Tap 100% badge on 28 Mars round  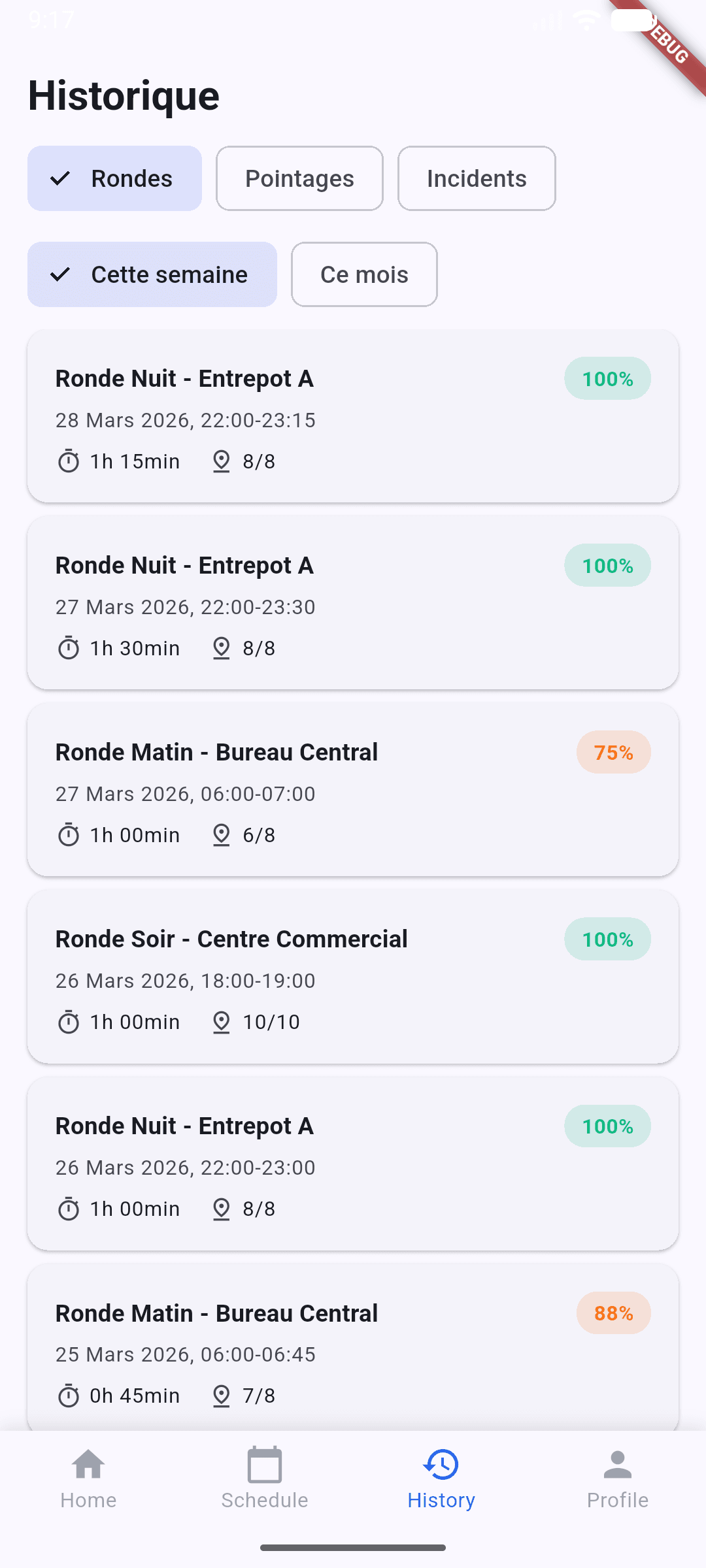point(607,379)
